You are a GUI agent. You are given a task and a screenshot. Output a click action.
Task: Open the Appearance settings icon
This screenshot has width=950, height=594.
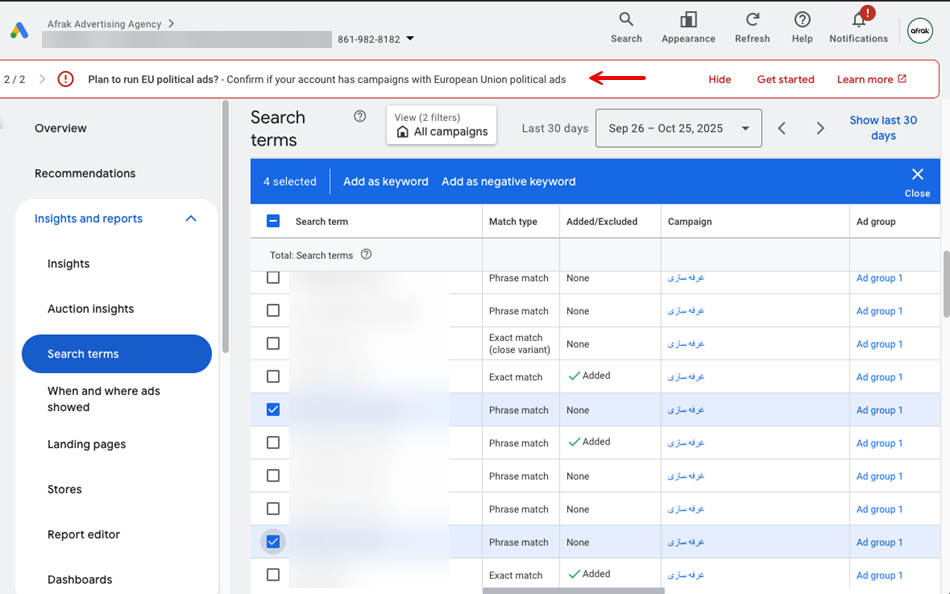688,20
